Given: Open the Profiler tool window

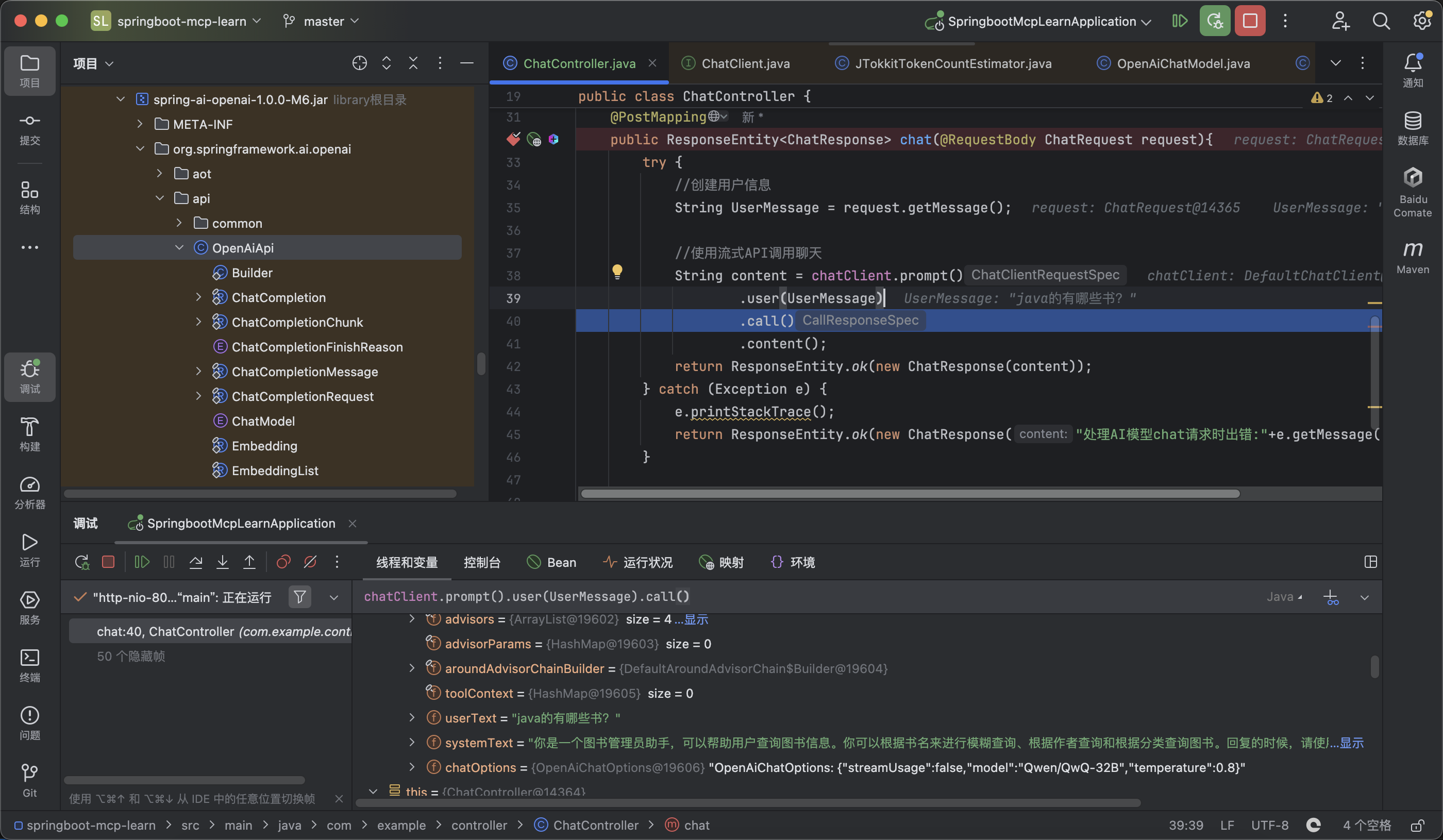Looking at the screenshot, I should [30, 493].
